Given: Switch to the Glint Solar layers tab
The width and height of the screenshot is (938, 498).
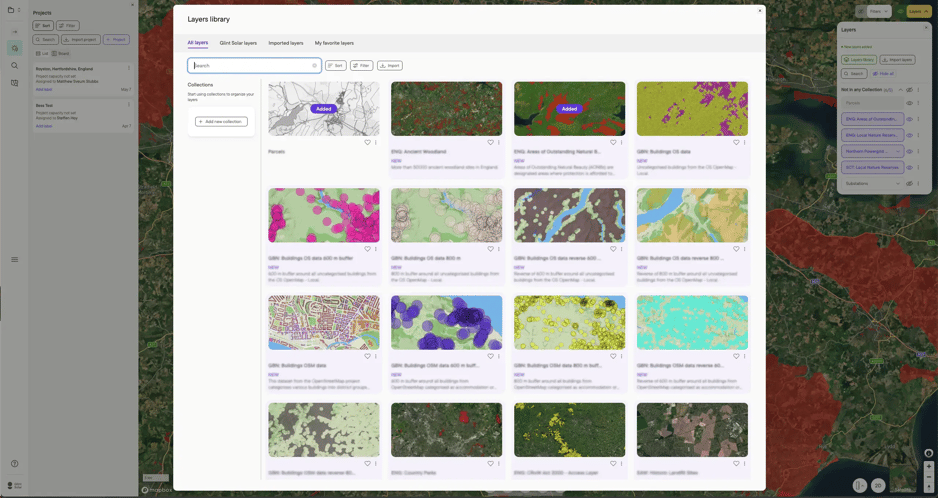Looking at the screenshot, I should (x=238, y=43).
